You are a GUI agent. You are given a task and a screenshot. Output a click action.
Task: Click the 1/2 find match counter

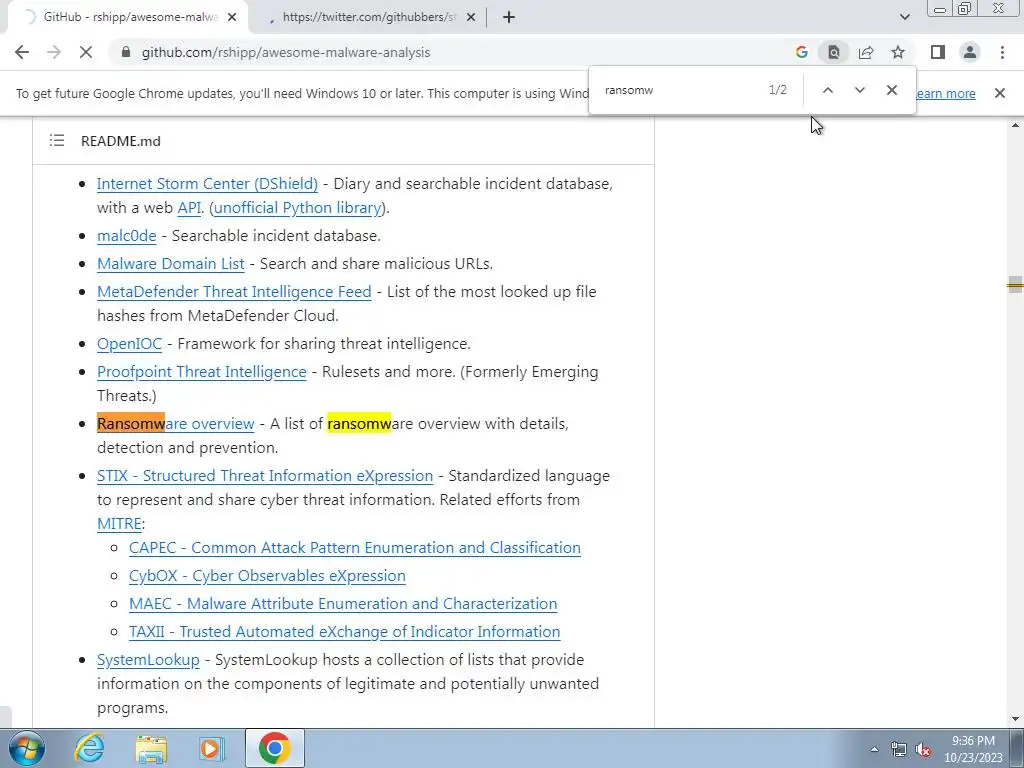pos(778,90)
